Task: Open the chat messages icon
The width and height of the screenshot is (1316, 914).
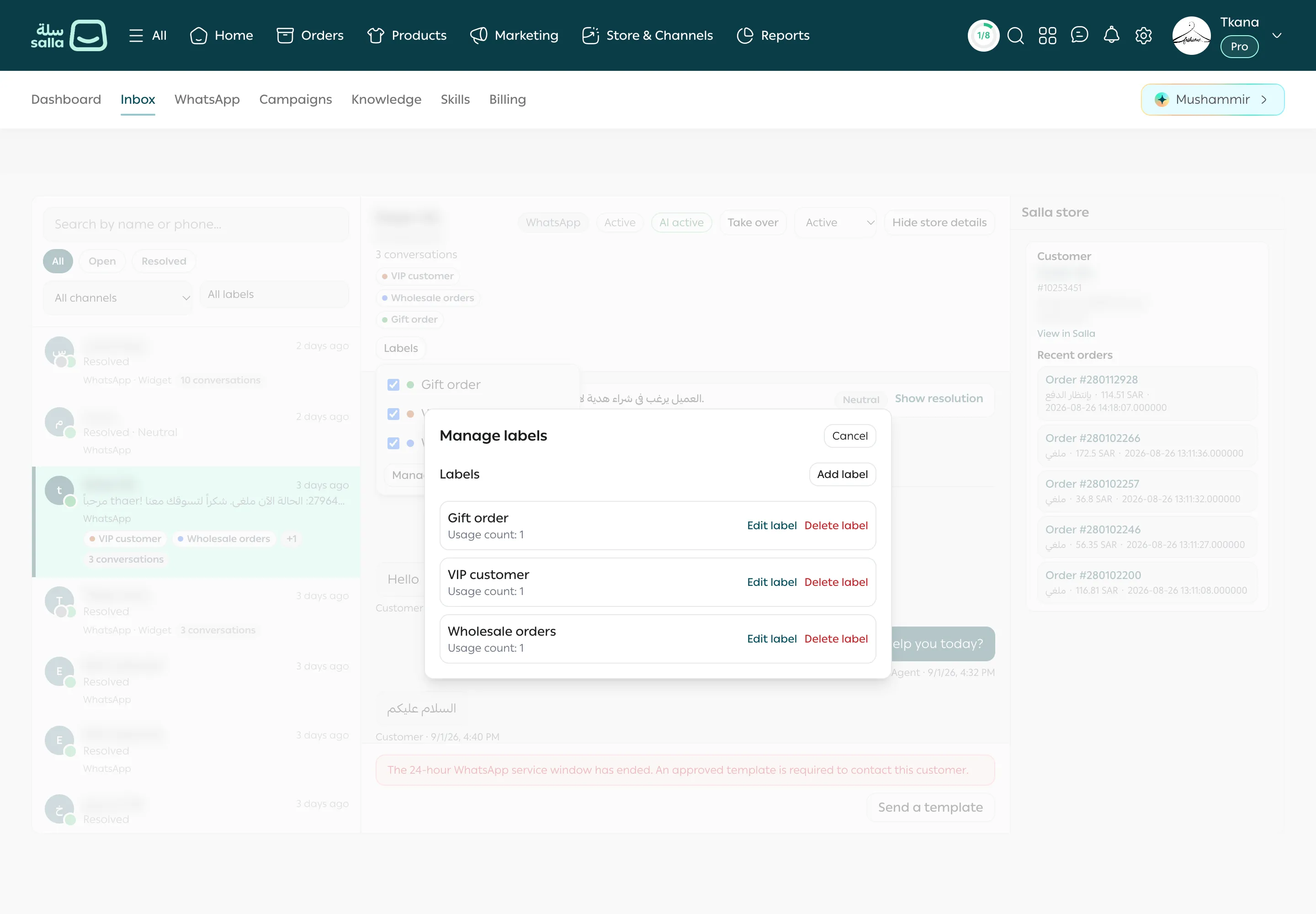Action: click(x=1079, y=36)
